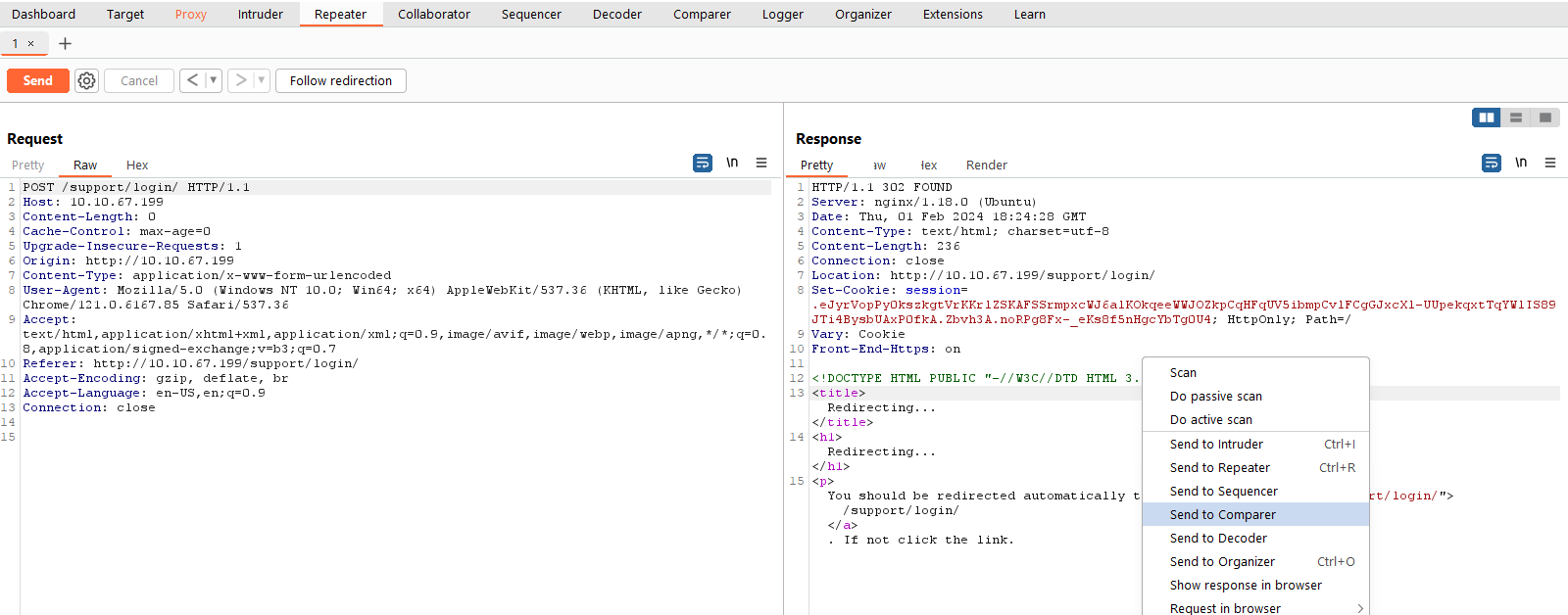Select Send to Sequencer menu entry
The height and width of the screenshot is (615, 1568).
(x=1255, y=492)
